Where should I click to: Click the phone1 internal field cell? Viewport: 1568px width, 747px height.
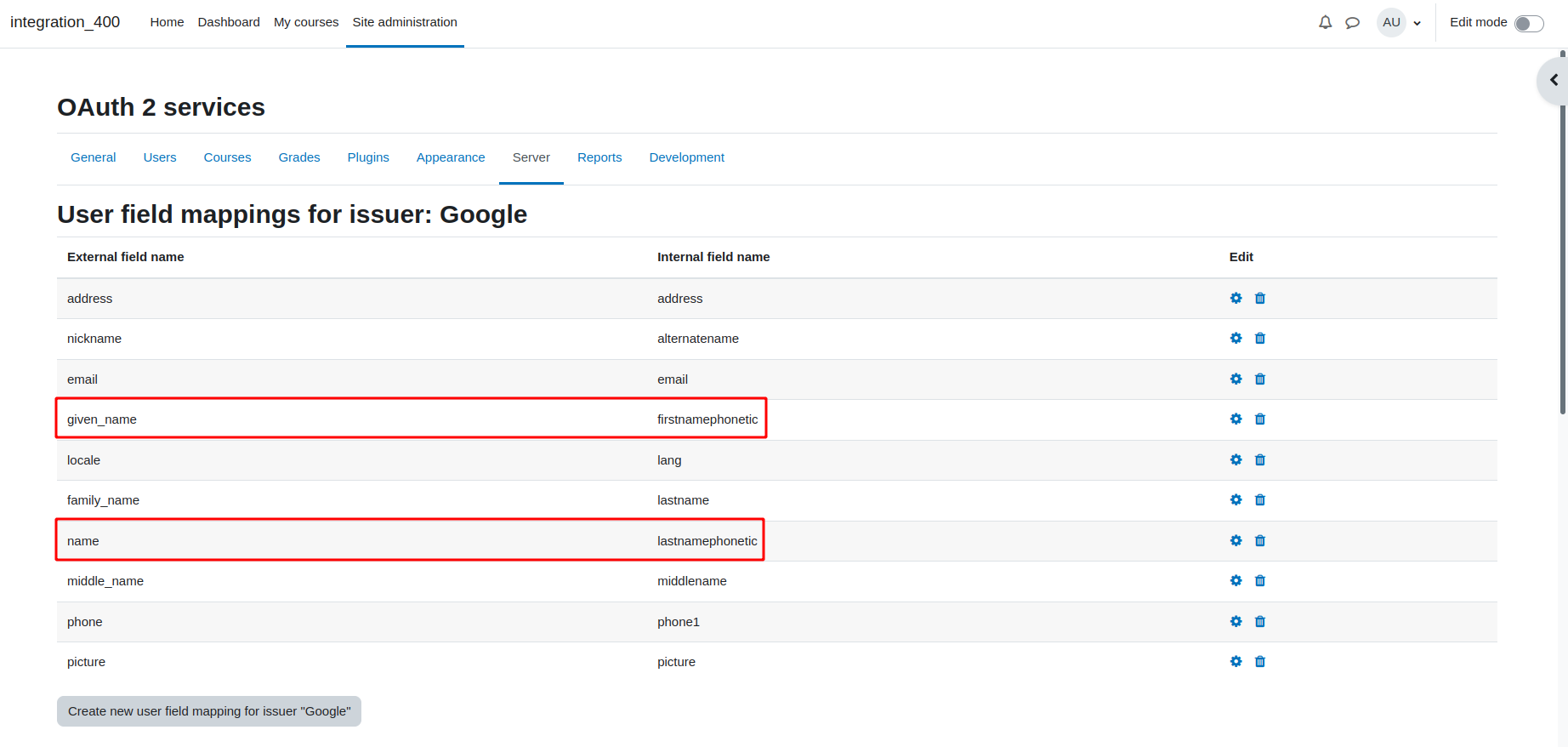coord(679,622)
